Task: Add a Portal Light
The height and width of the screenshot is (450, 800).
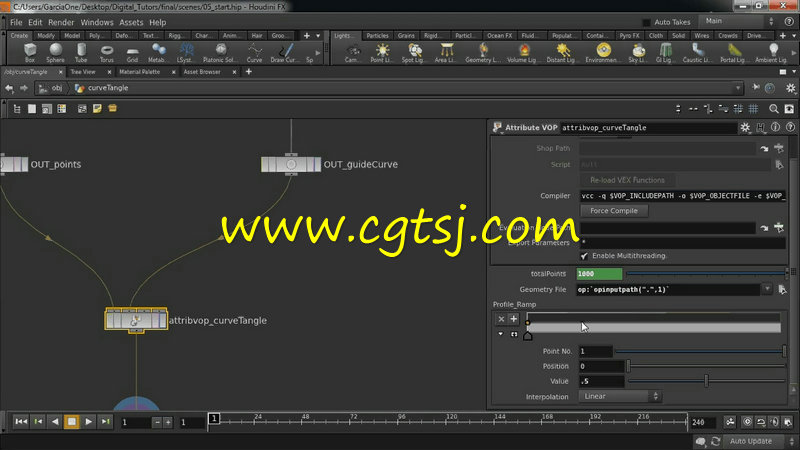Action: click(734, 53)
